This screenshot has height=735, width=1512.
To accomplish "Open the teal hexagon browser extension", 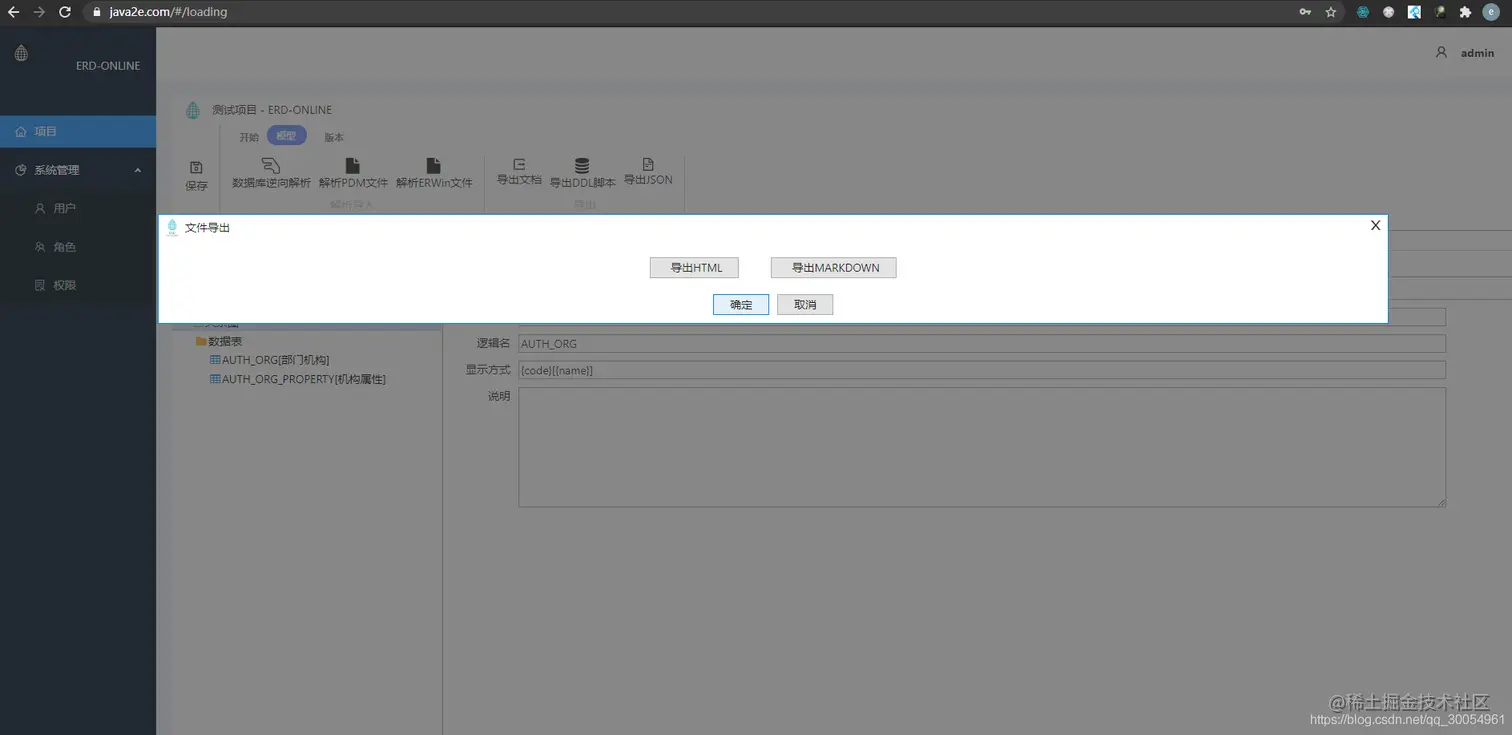I will [1362, 12].
